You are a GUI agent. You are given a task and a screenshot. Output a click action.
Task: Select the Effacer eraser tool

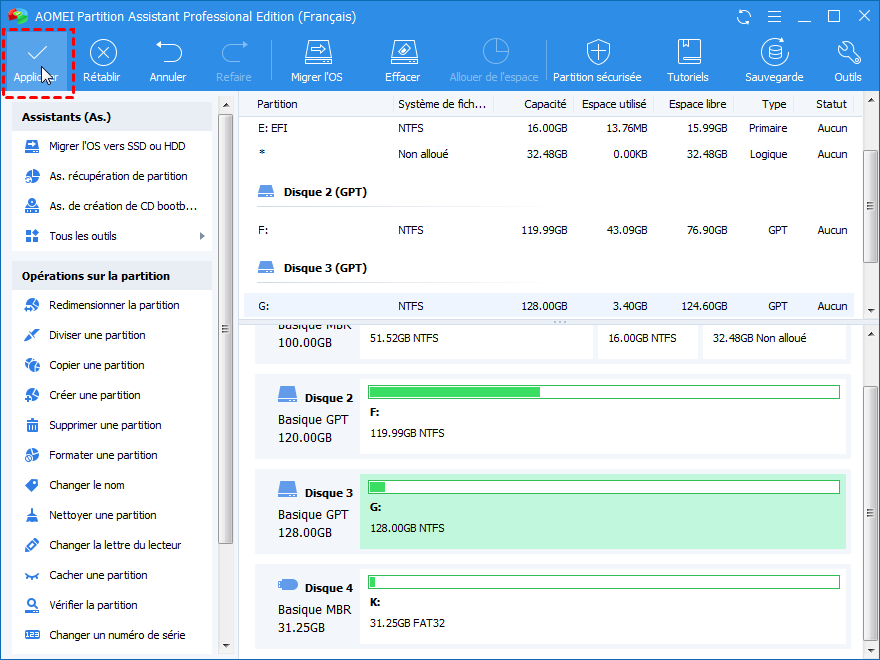click(x=402, y=61)
